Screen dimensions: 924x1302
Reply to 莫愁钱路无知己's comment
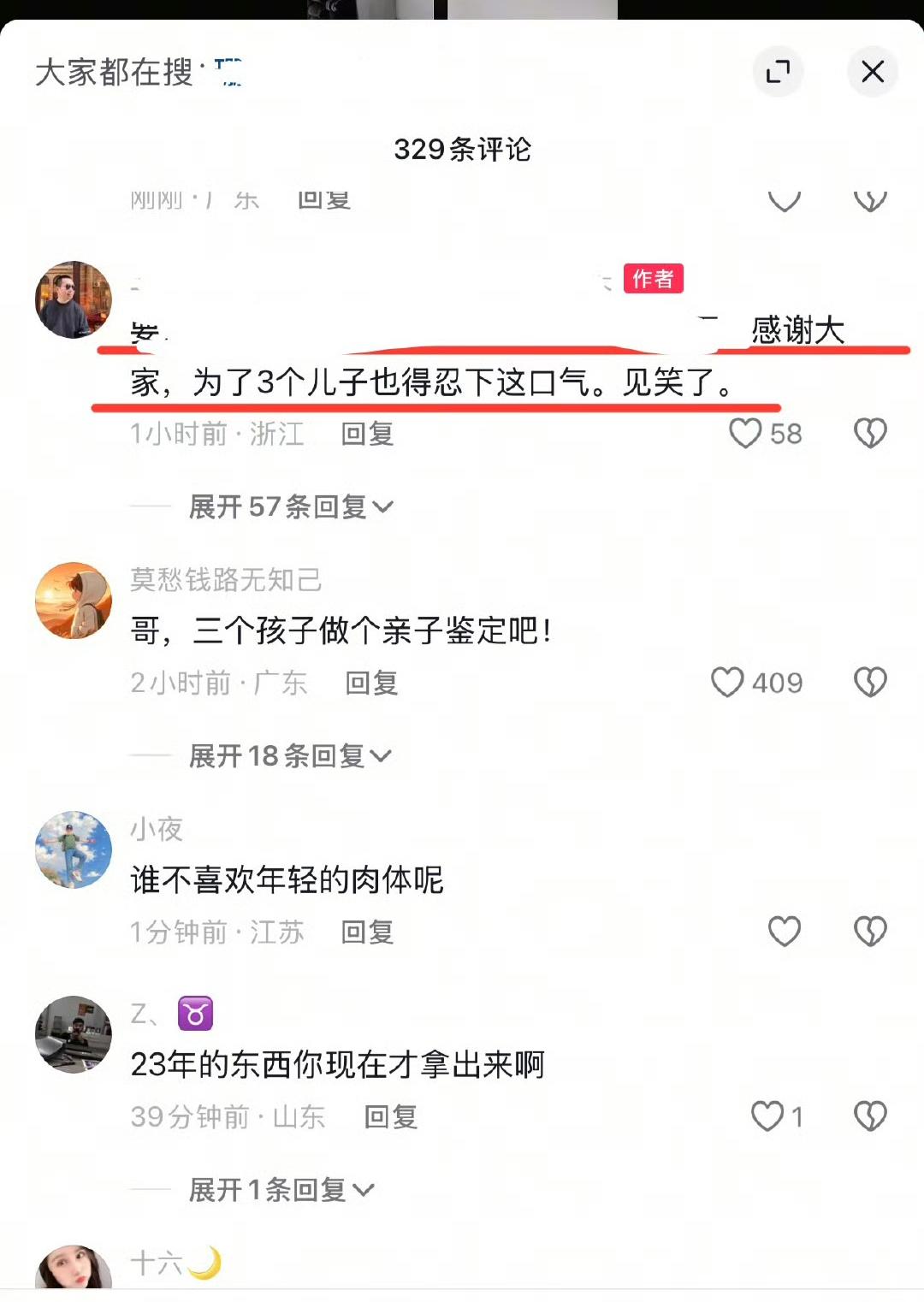click(371, 683)
